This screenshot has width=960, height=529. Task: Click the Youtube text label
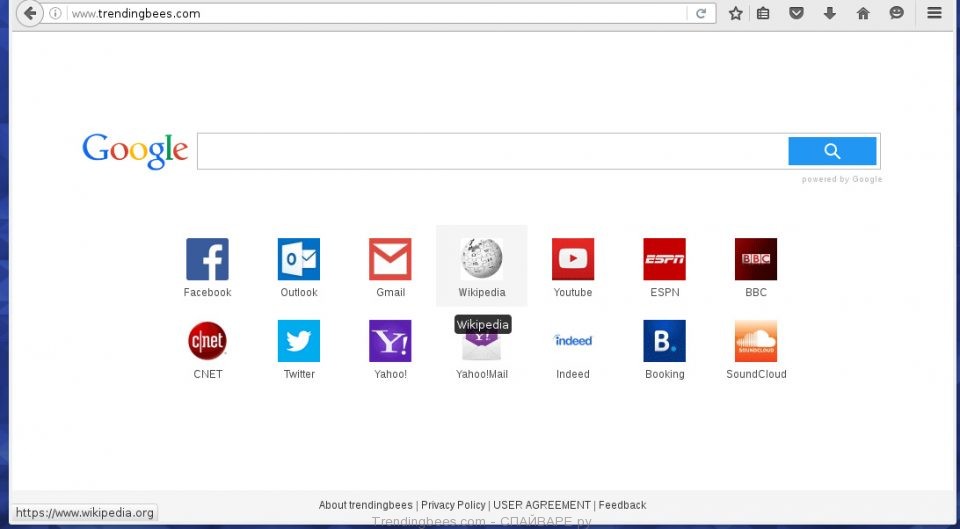coord(573,293)
